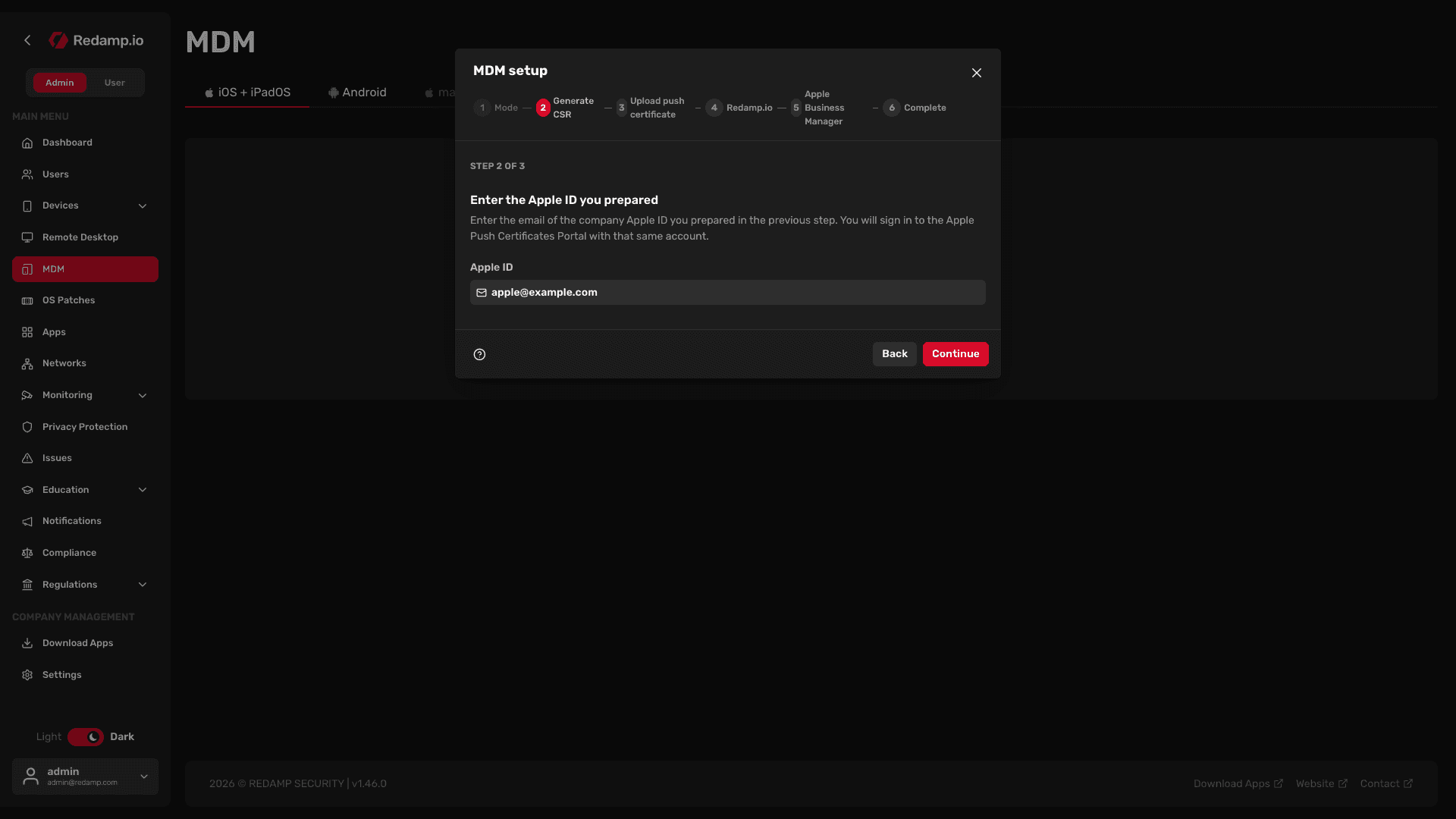Viewport: 1456px width, 819px height.
Task: Click step 4 Redamp.io in wizard
Action: pos(739,108)
